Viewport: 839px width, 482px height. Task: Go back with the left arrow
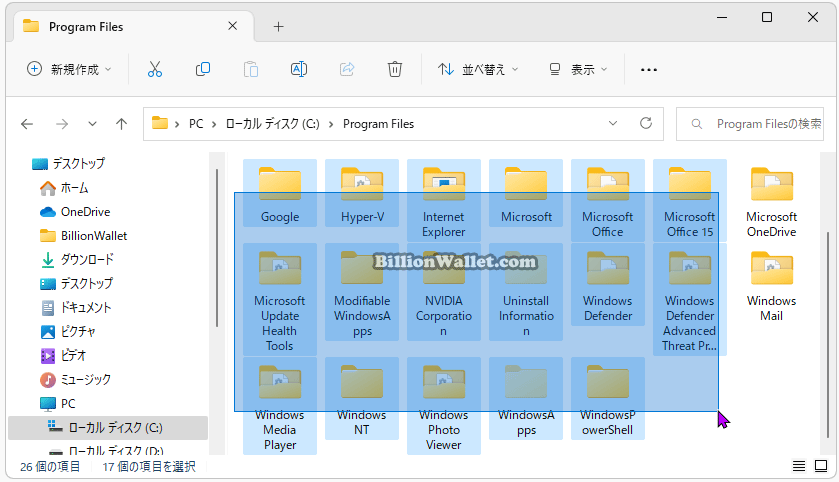pyautogui.click(x=27, y=124)
